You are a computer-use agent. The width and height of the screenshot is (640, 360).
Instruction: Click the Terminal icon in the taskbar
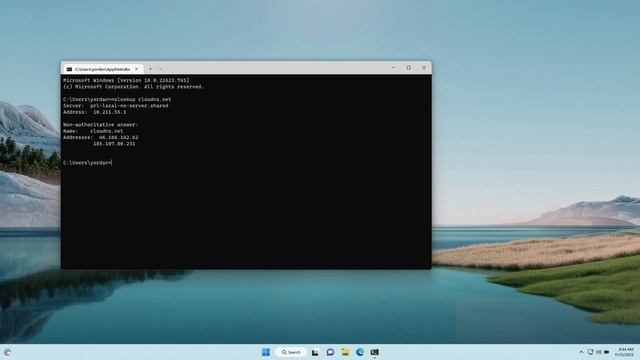pos(375,352)
